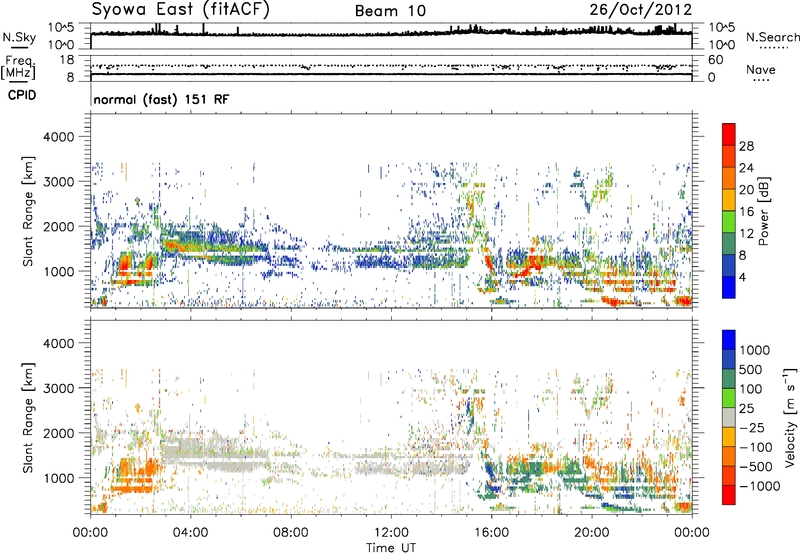Click the 'Beam 10' label
This screenshot has height=554, width=800.
coord(390,11)
